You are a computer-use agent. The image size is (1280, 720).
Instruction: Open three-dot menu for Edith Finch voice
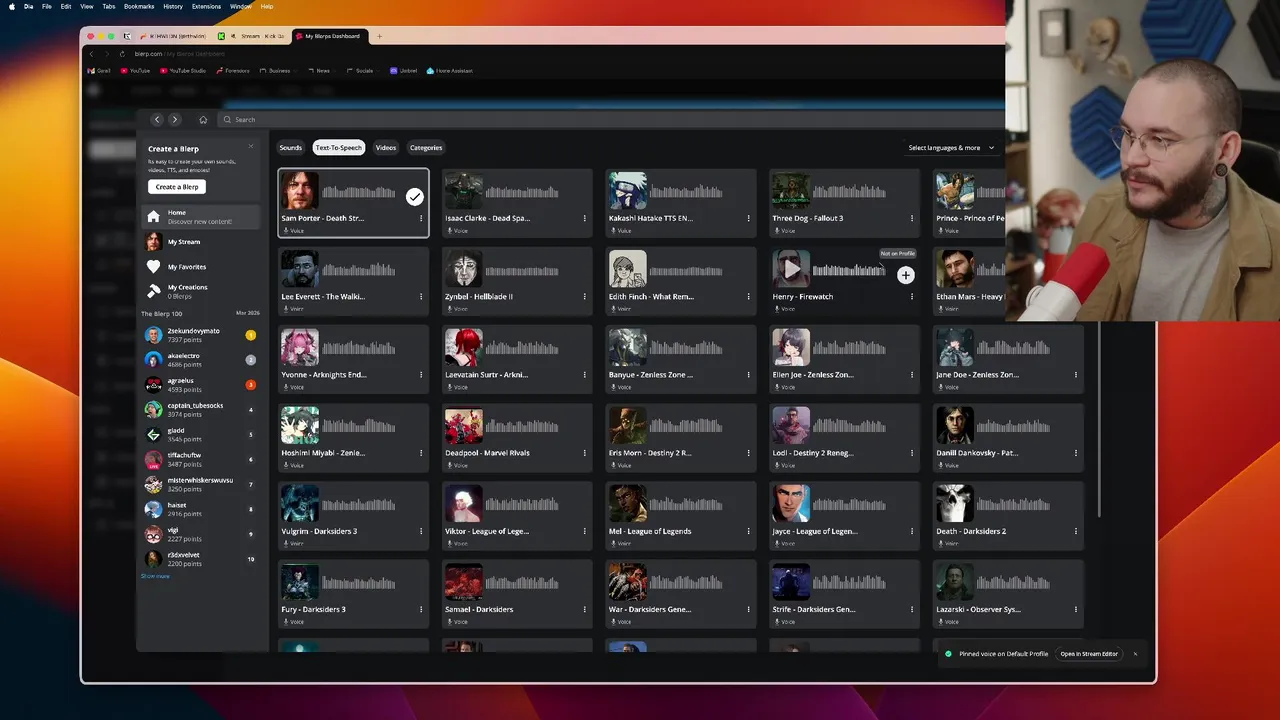(x=748, y=296)
